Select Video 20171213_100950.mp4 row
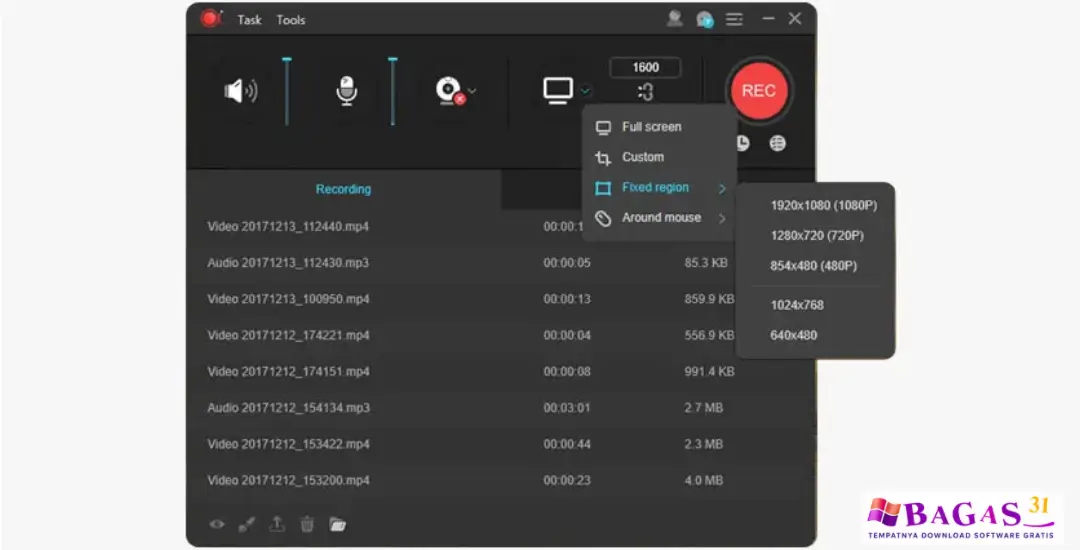The width and height of the screenshot is (1080, 550). tap(501, 299)
